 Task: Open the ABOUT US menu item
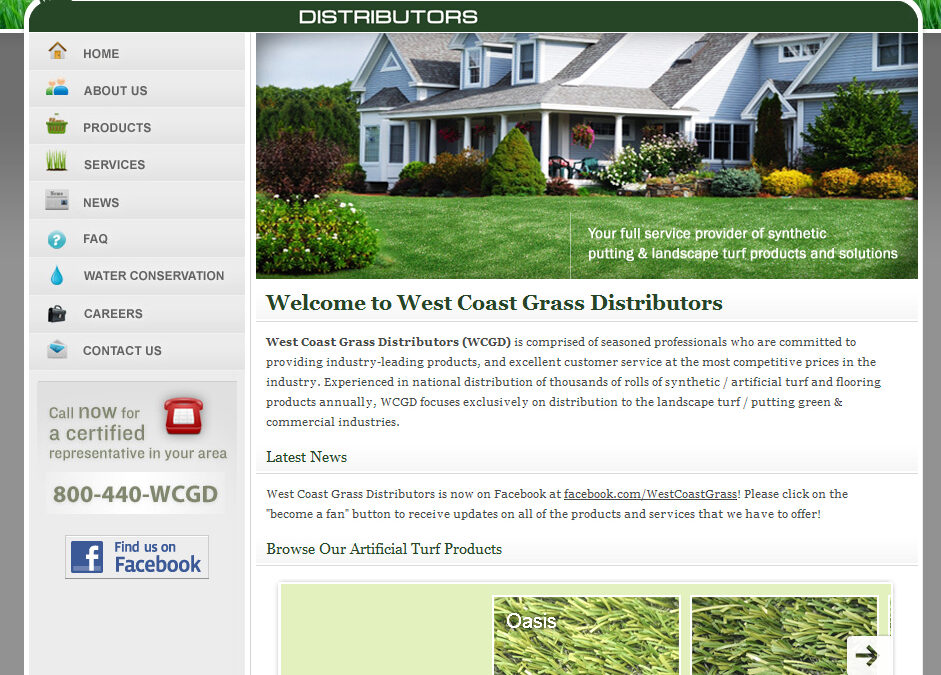137,89
